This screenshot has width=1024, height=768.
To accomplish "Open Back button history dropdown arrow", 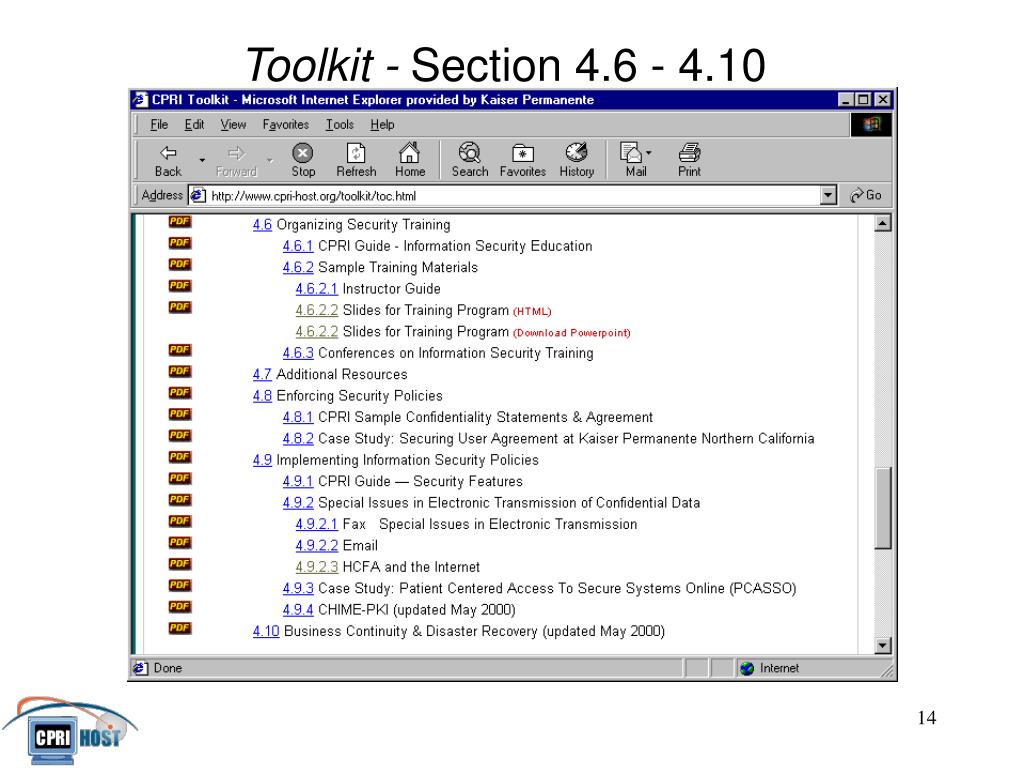I will [x=202, y=160].
